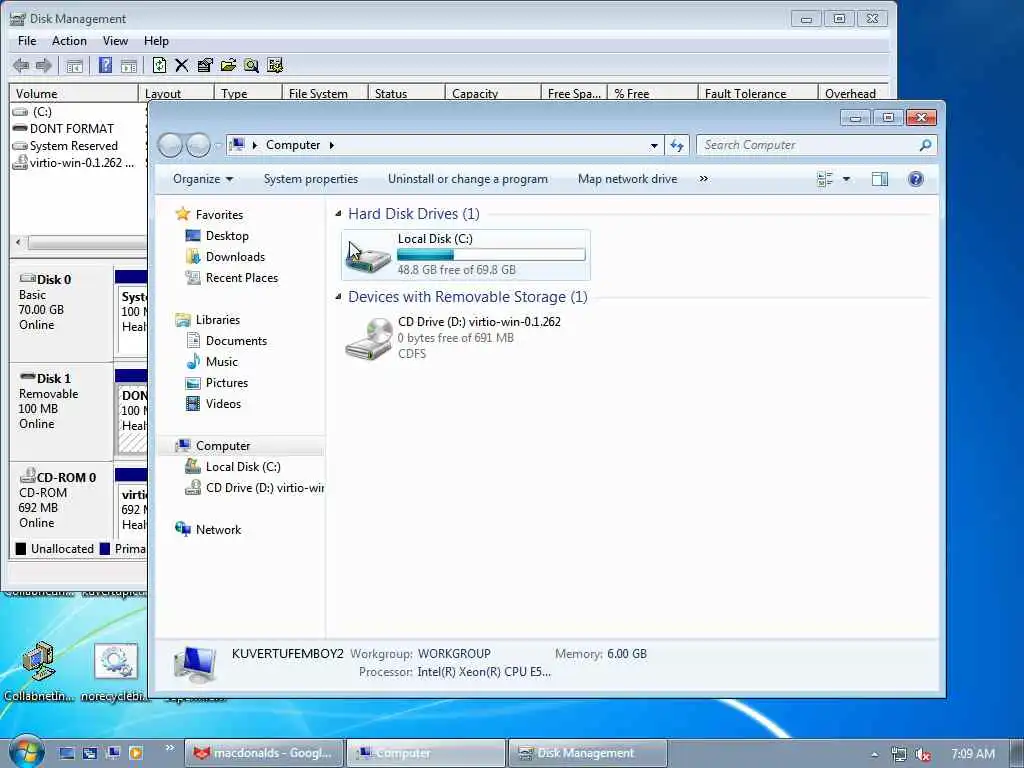The image size is (1024, 768).
Task: Open Help menu in Disk Management
Action: [156, 40]
